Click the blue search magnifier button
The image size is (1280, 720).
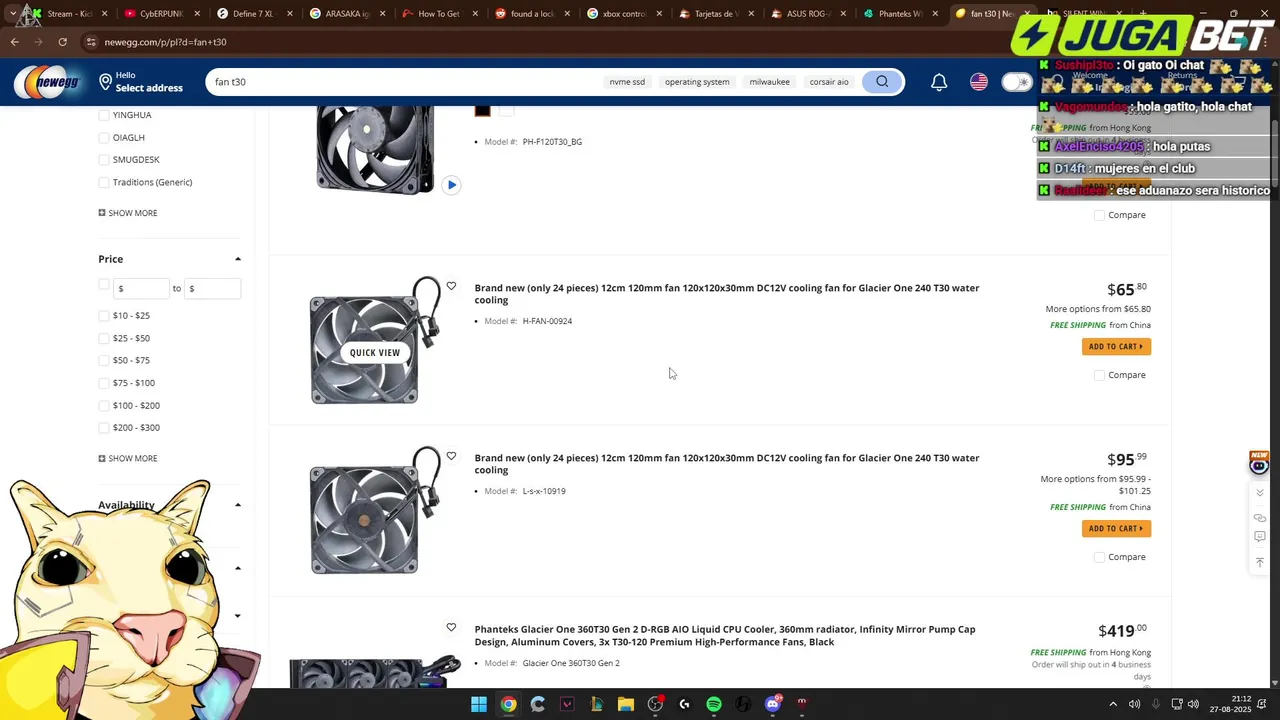click(882, 82)
